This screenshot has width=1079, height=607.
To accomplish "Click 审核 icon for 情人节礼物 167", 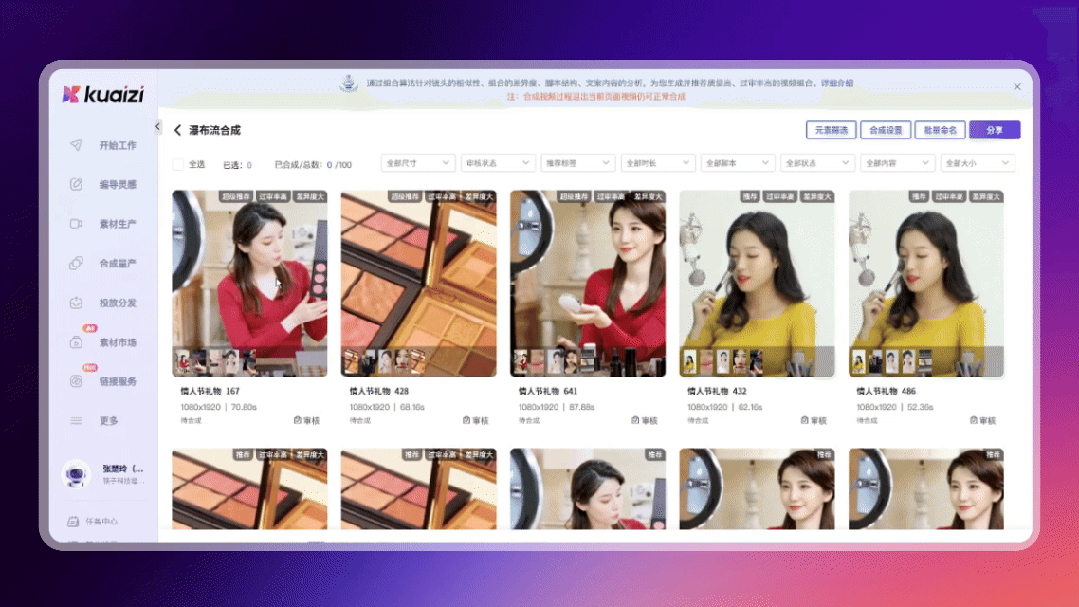I will 297,420.
